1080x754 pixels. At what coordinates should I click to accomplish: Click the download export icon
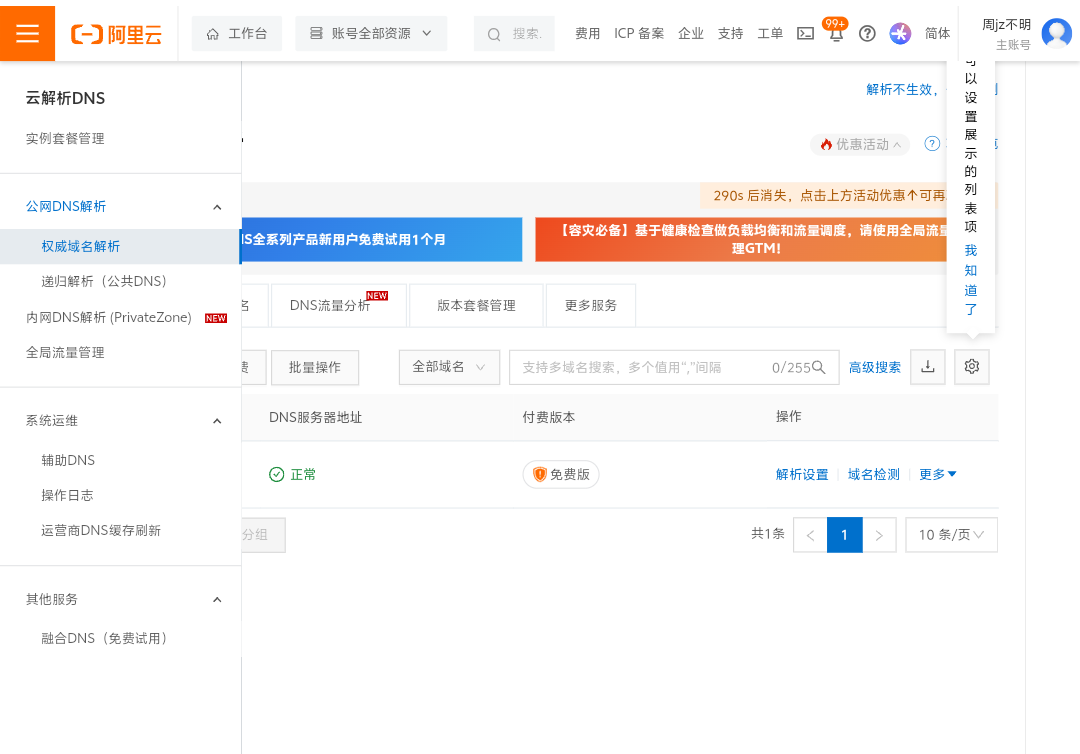[927, 367]
